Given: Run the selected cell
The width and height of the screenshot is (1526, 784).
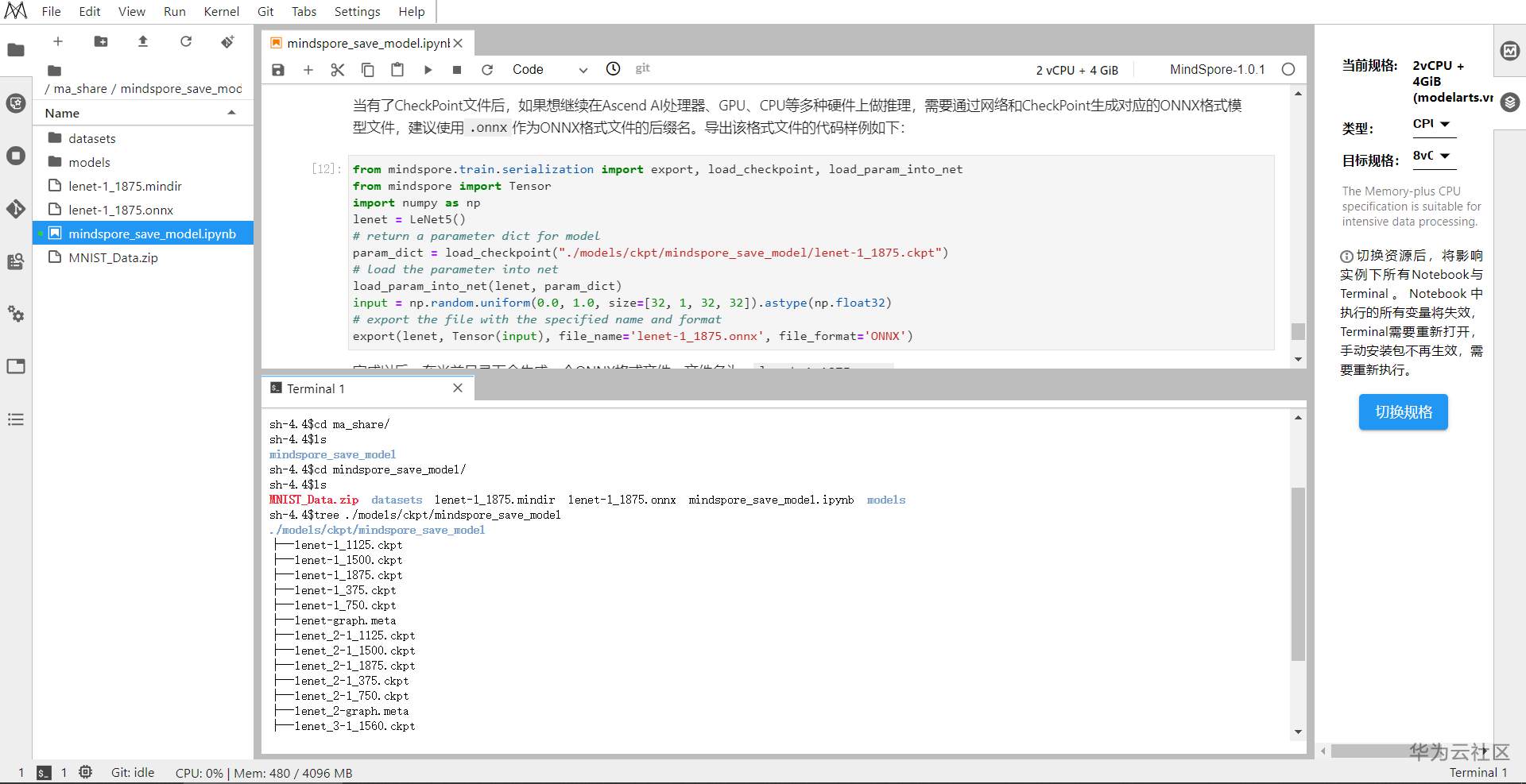Looking at the screenshot, I should pyautogui.click(x=428, y=70).
